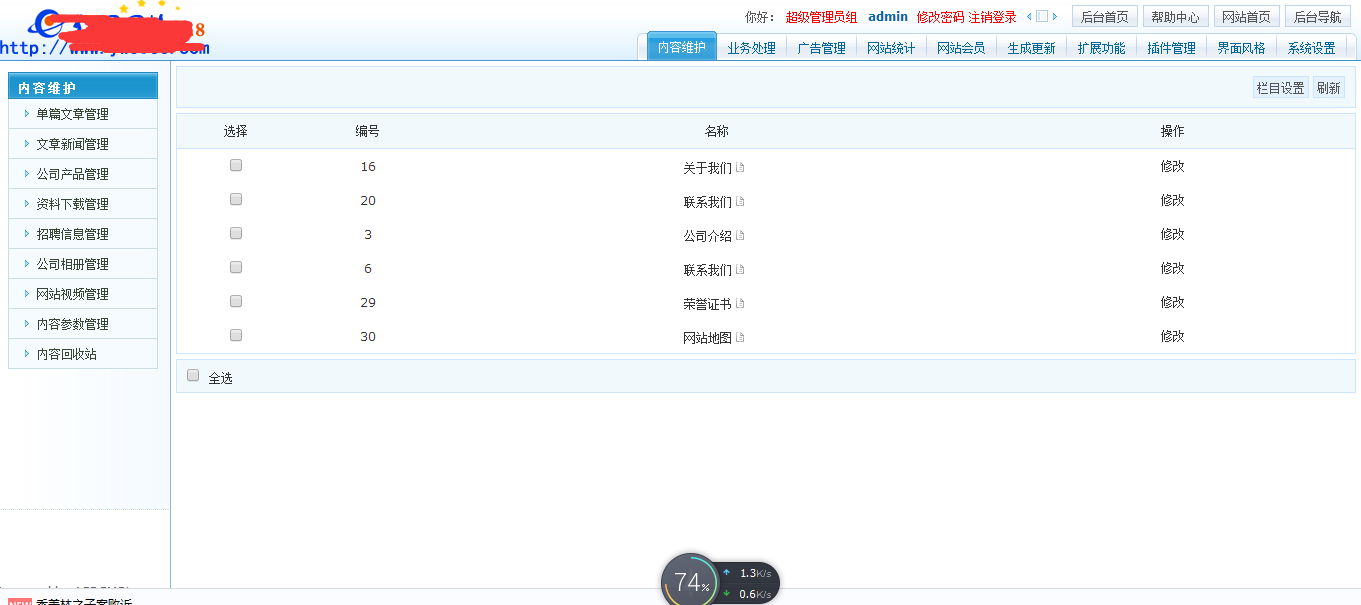The width and height of the screenshot is (1361, 605).
Task: Expand 单篇文章管理 in the sidebar
Action: click(x=72, y=114)
